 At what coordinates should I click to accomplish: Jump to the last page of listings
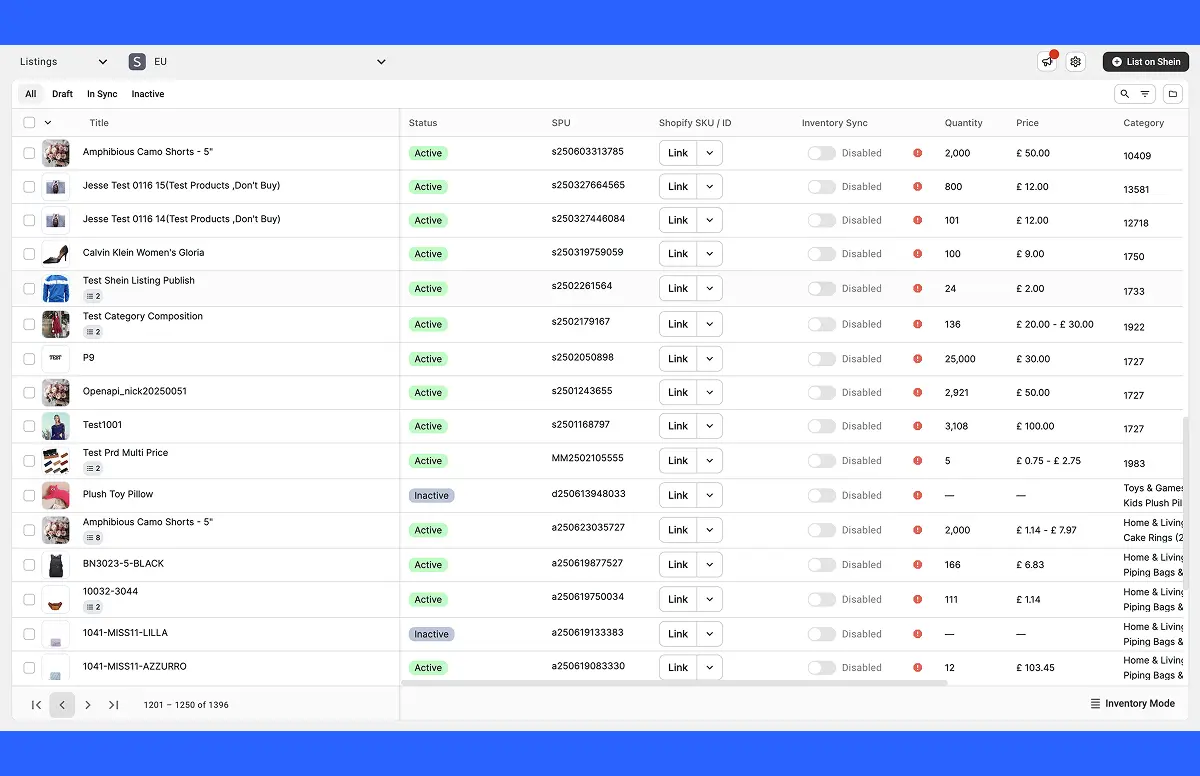[113, 705]
